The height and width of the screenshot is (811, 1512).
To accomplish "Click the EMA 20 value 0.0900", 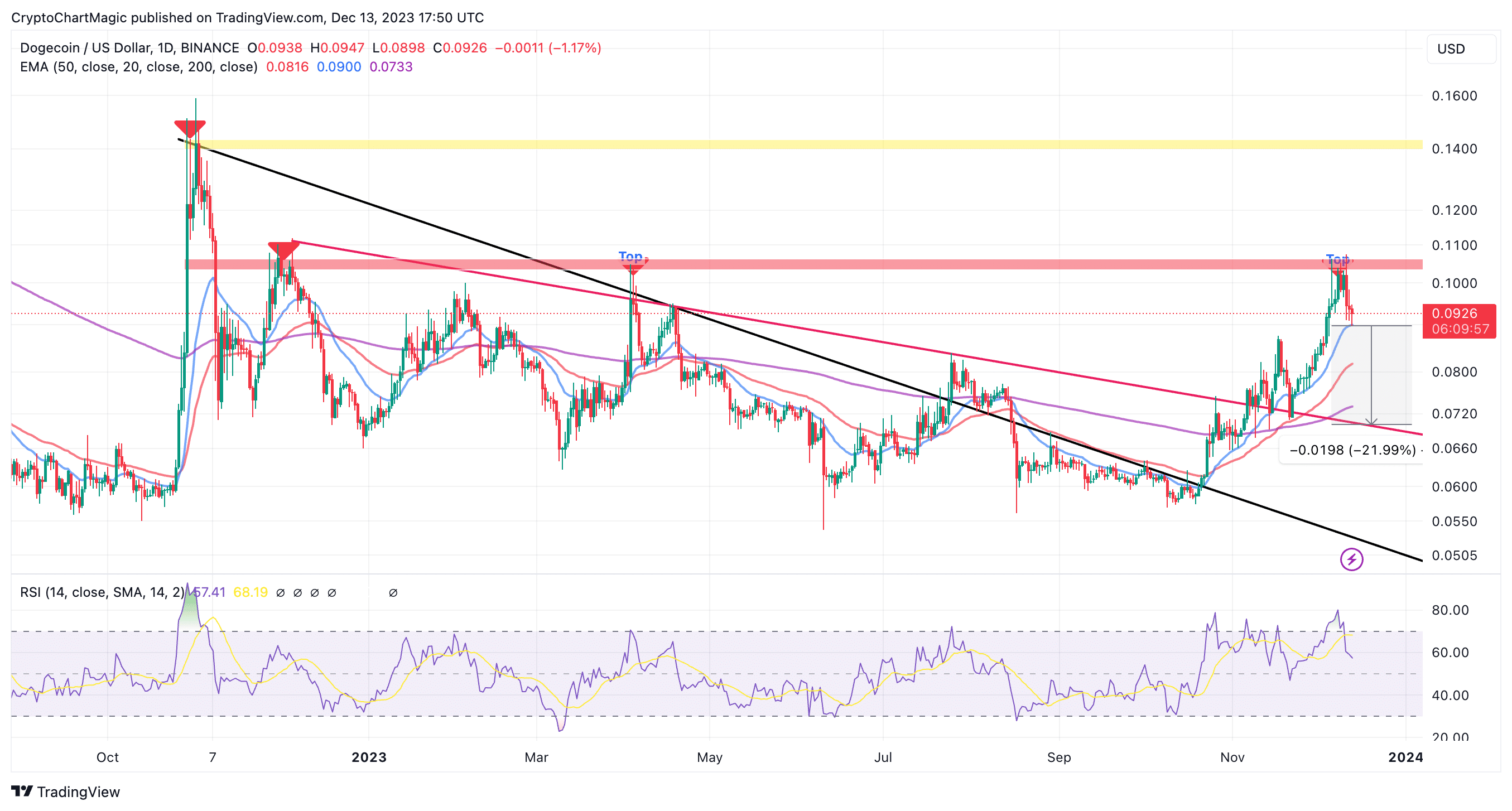I will point(339,67).
